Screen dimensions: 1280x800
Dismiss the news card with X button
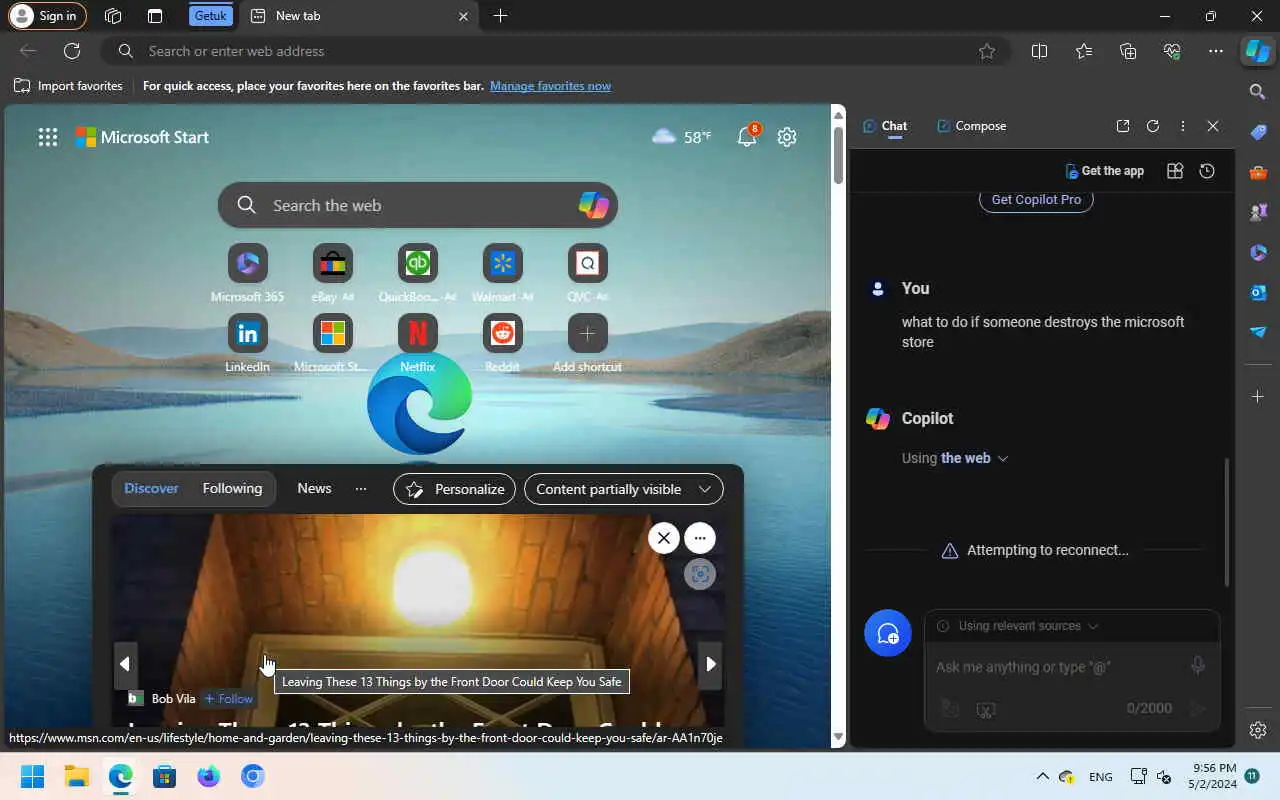664,538
